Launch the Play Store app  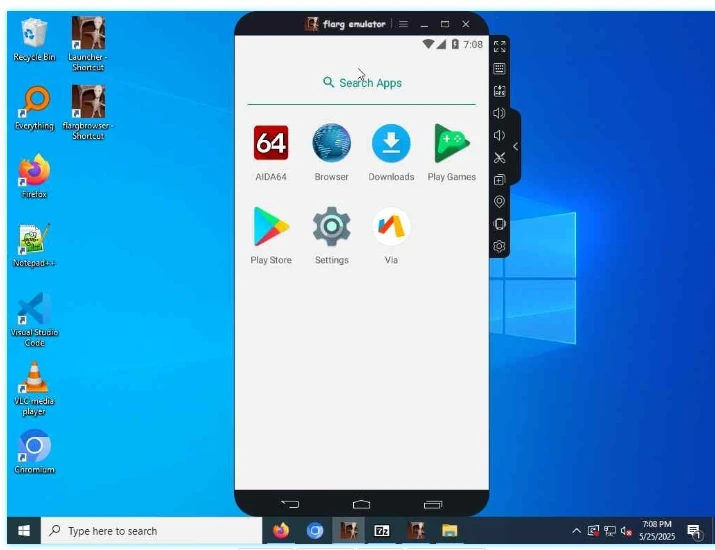pos(271,227)
